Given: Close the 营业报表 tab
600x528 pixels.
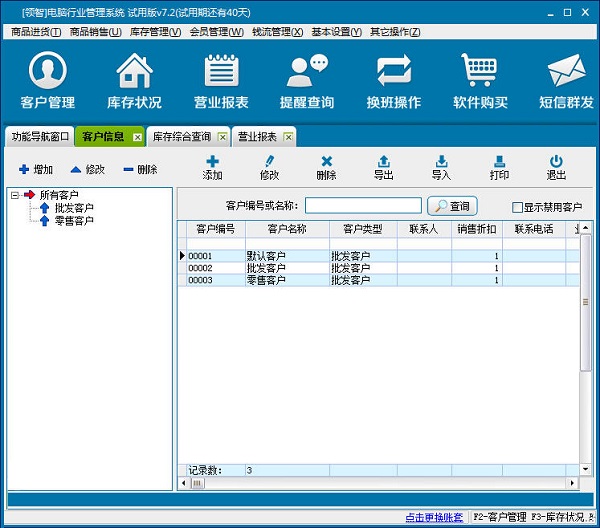Looking at the screenshot, I should click(288, 136).
